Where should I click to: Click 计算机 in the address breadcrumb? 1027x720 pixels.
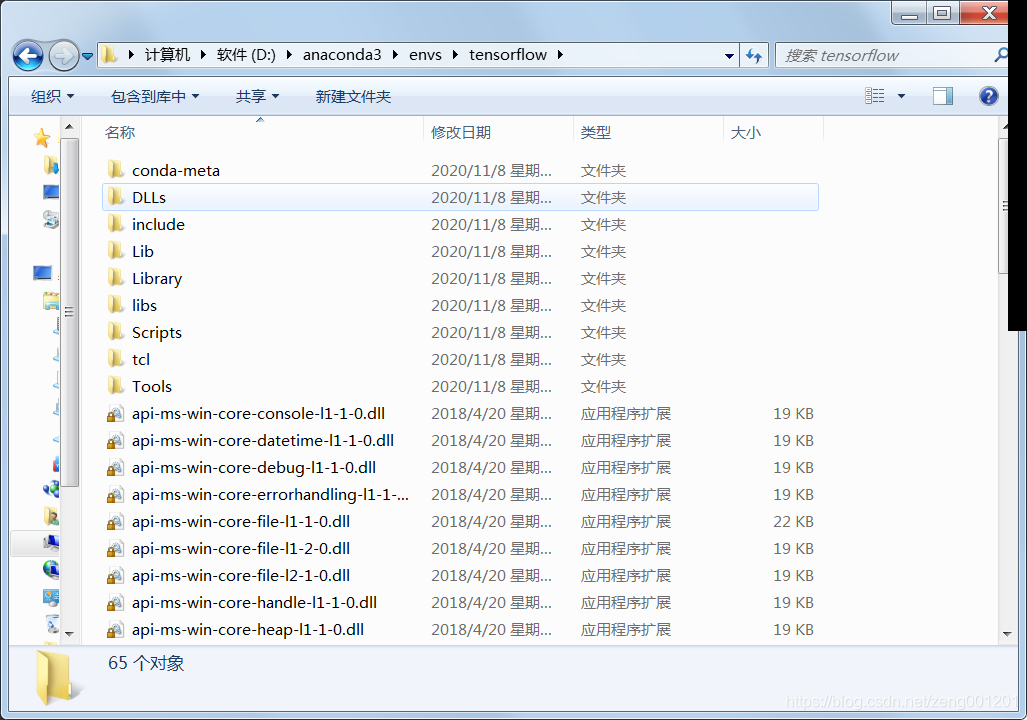click(x=168, y=55)
